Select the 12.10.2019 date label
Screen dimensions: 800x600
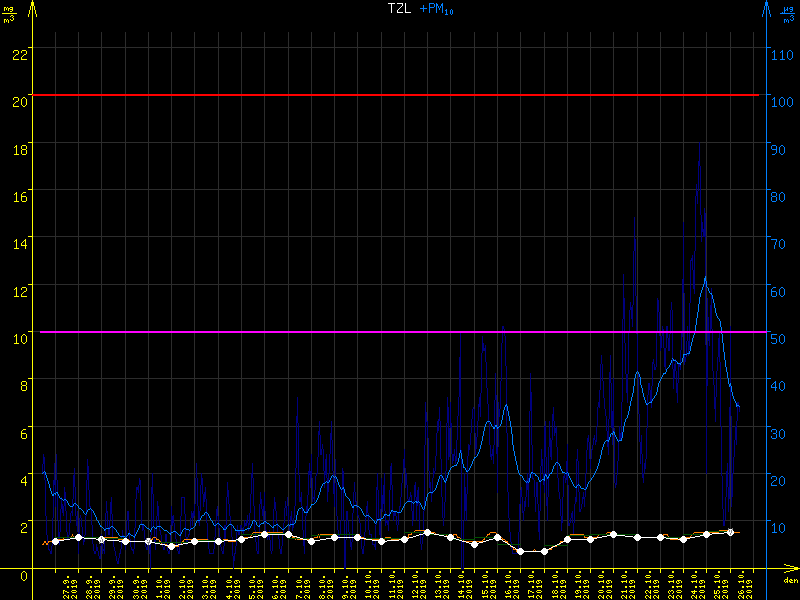tap(418, 585)
